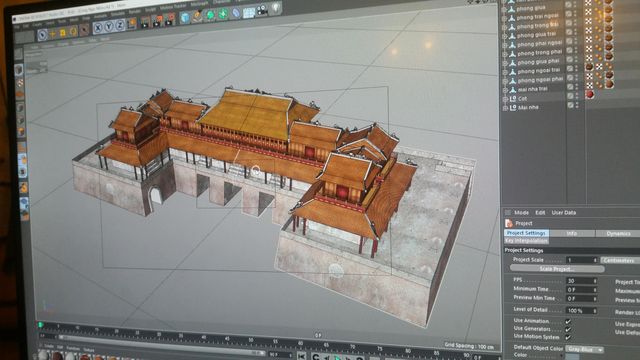Viewport: 640px width, 360px height.
Task: Open the User Data menu
Action: 564,213
